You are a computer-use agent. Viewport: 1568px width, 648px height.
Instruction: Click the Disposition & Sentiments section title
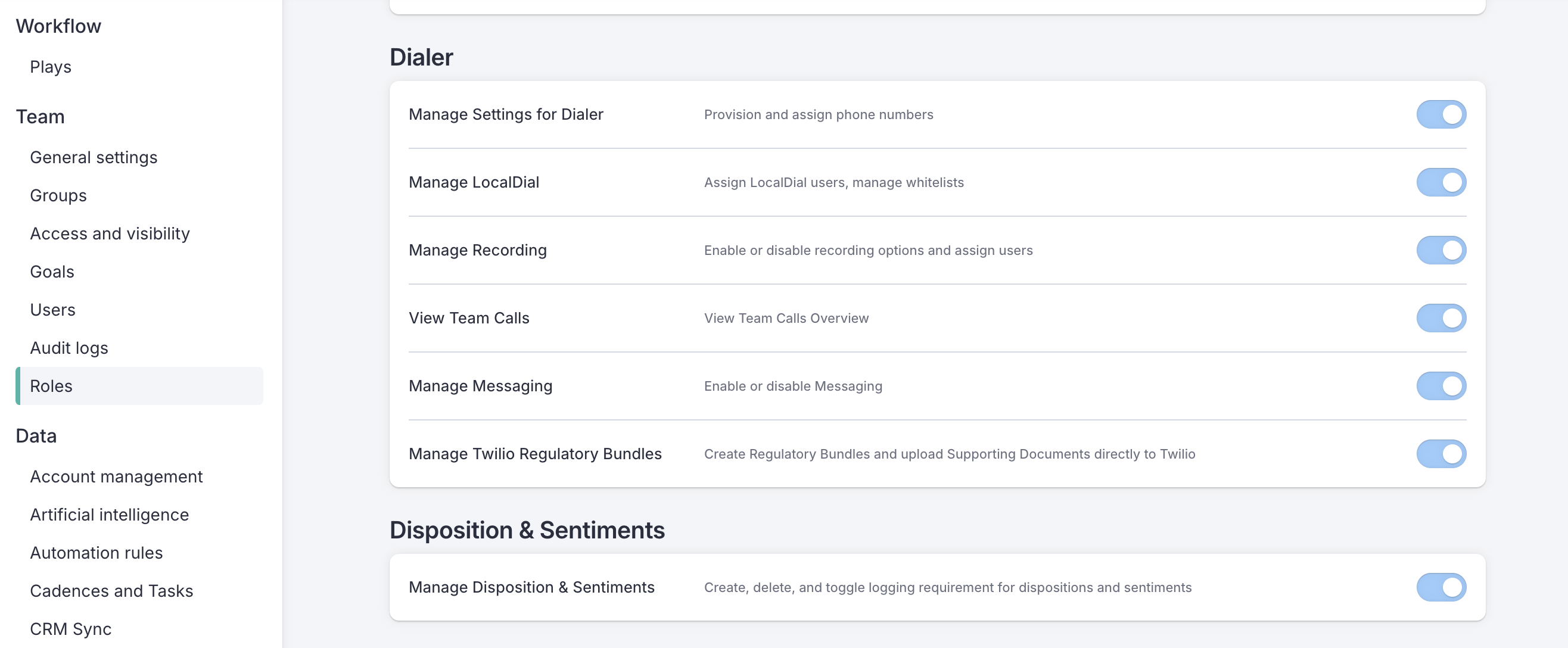pos(527,531)
